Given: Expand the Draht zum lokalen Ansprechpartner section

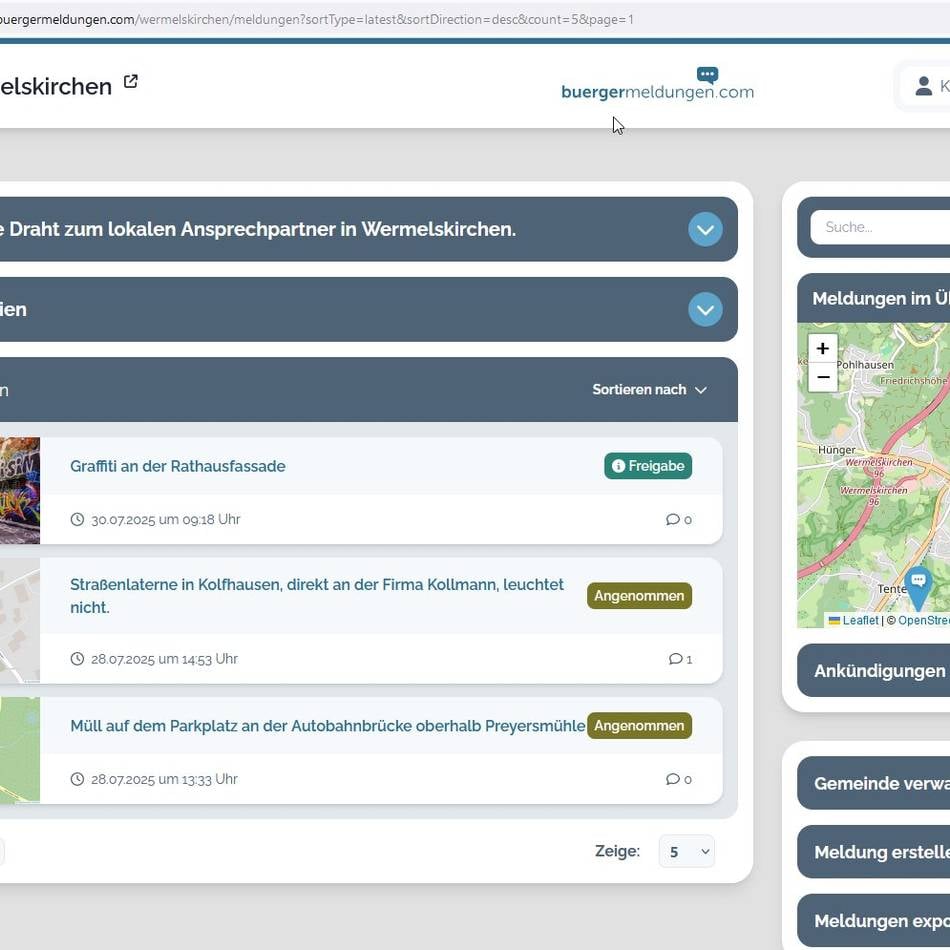Looking at the screenshot, I should (705, 229).
